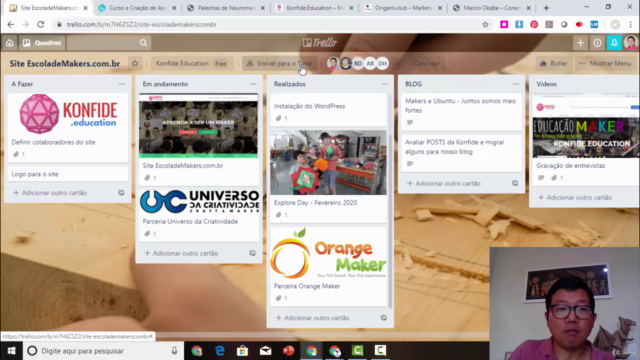Open list actions menu for Em andamento
Screen dimensions: 640x360
click(253, 84)
